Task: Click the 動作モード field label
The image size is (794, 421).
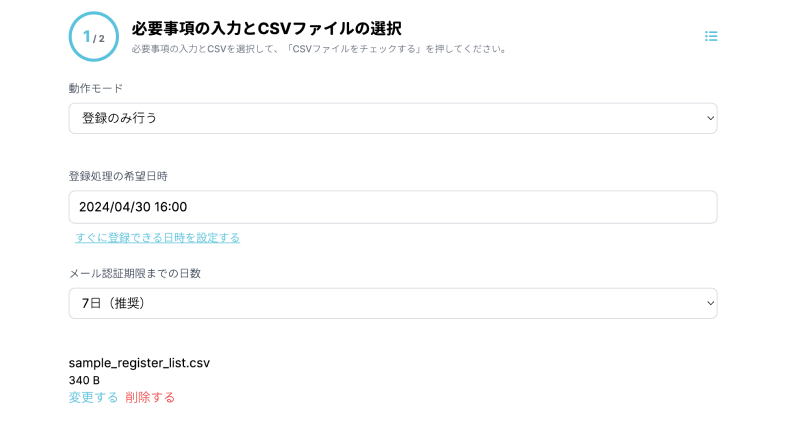Action: (x=96, y=88)
